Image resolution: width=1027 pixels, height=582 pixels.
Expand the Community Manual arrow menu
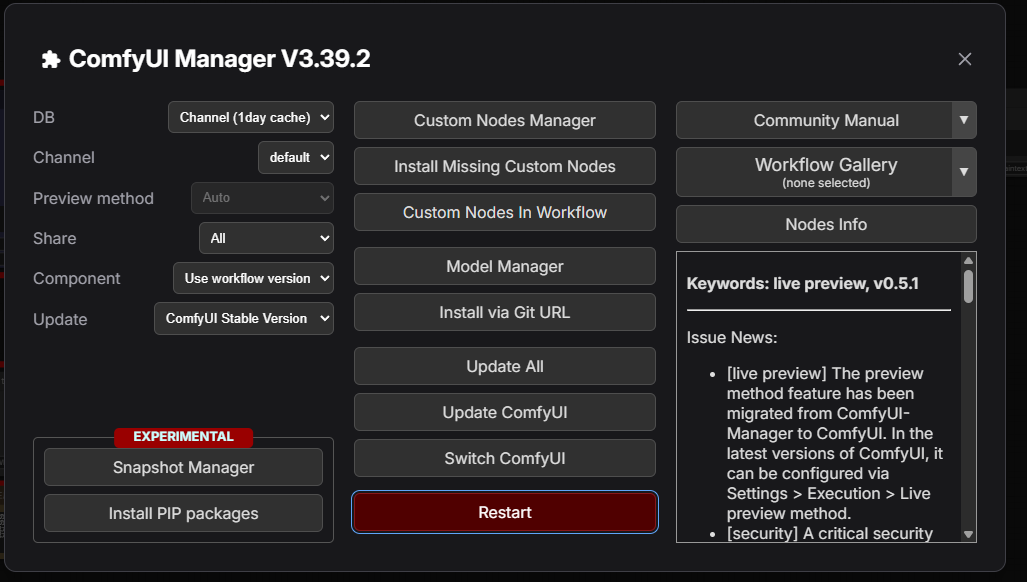963,120
